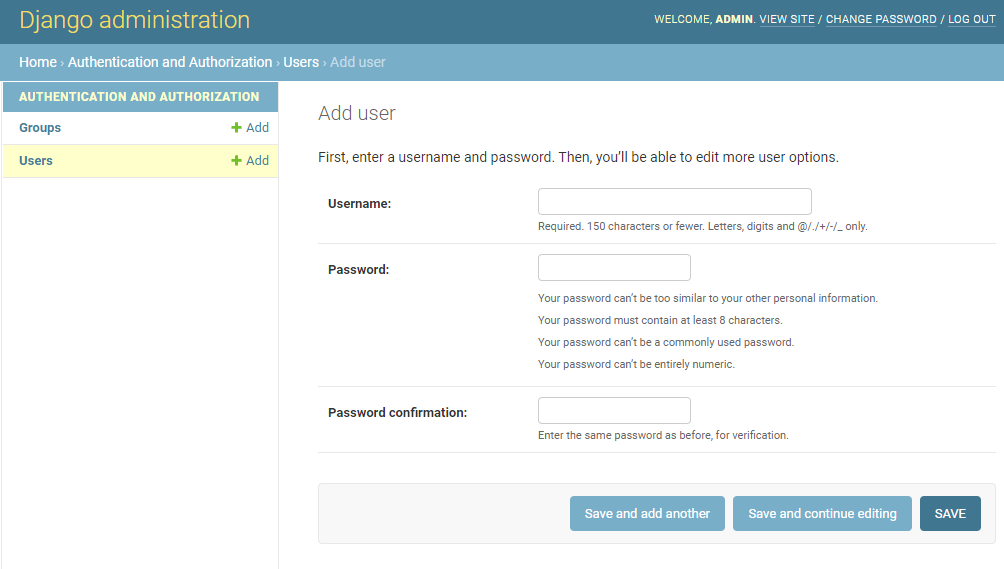This screenshot has height=569, width=1004.
Task: Click the 'commonly used password' hint
Action: (666, 342)
